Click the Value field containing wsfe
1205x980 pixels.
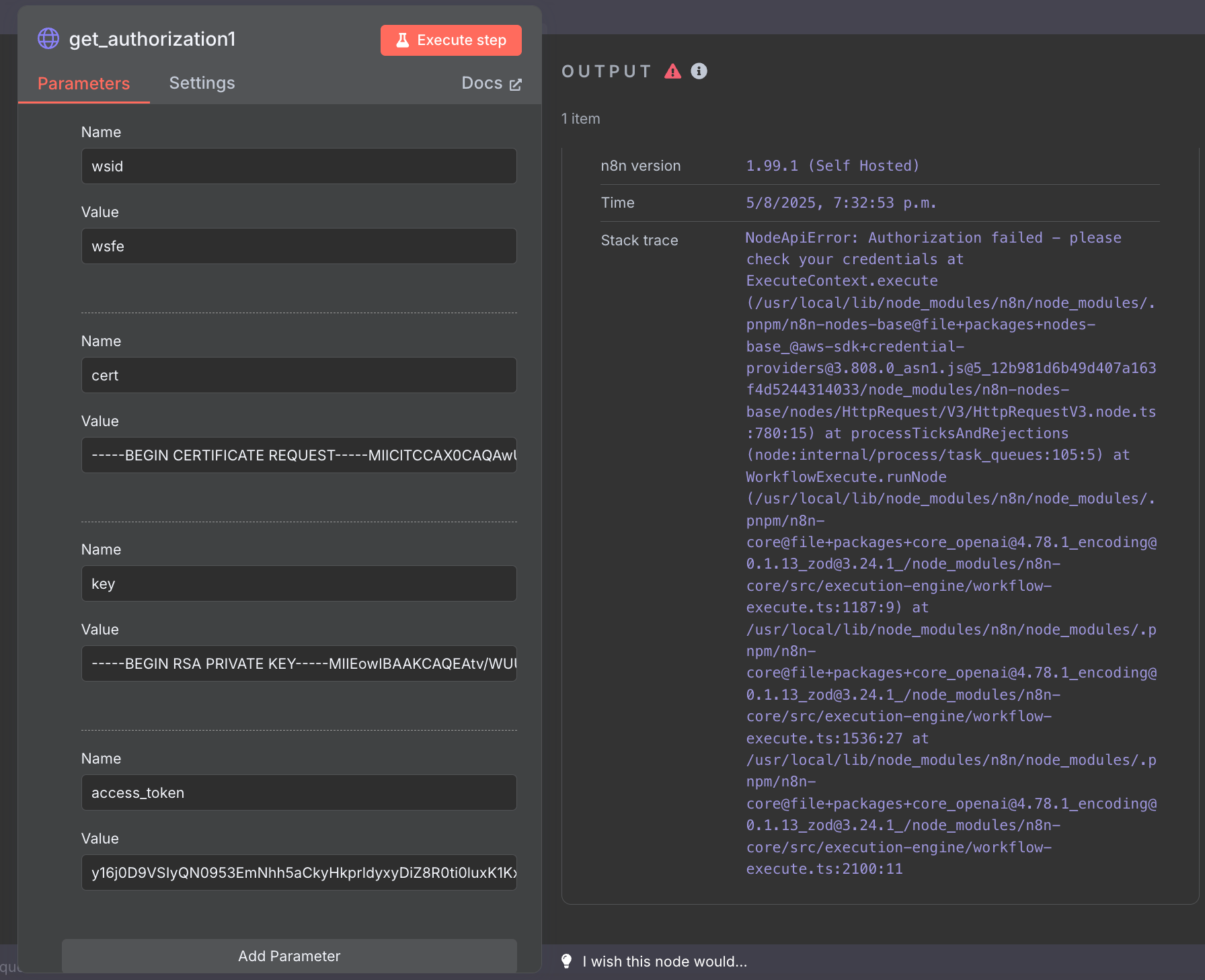[x=299, y=246]
